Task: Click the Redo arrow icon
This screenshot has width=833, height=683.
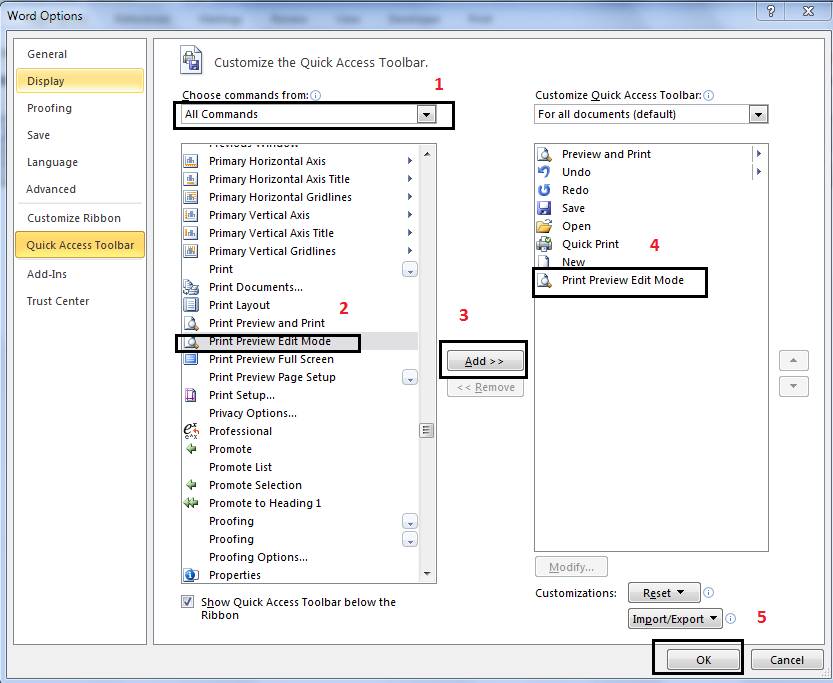Action: coord(544,190)
